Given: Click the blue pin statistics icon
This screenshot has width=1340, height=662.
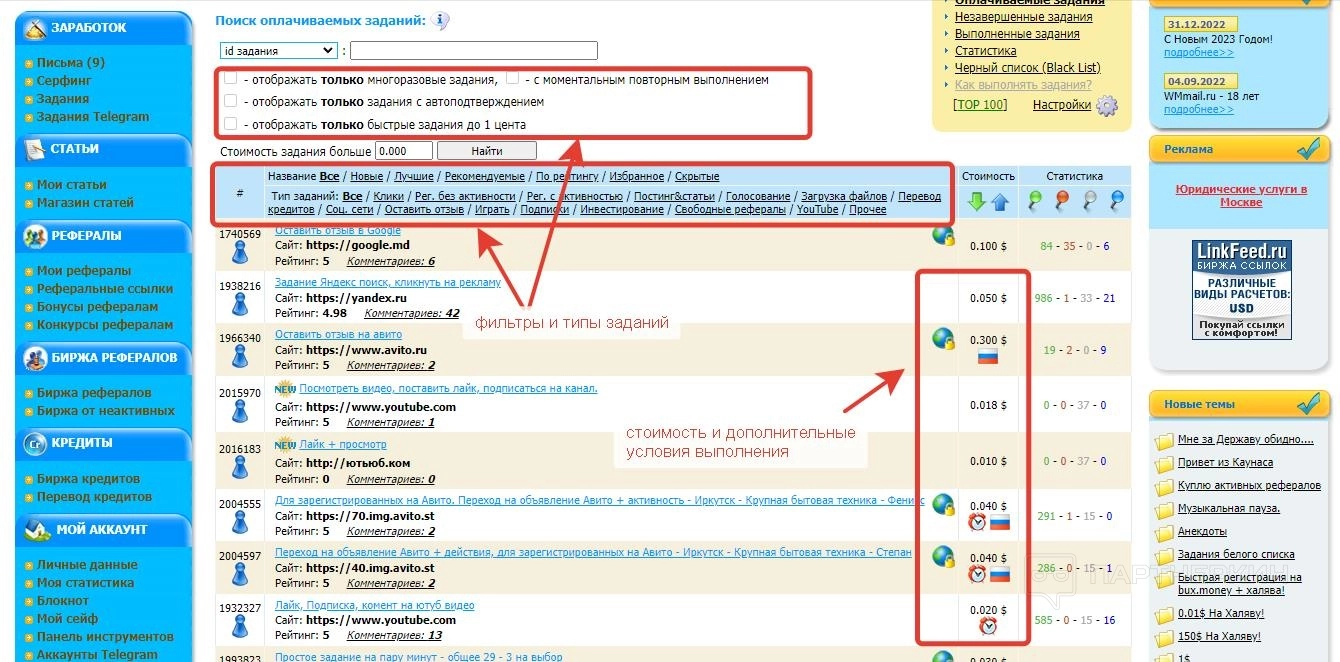Looking at the screenshot, I should tap(1116, 201).
